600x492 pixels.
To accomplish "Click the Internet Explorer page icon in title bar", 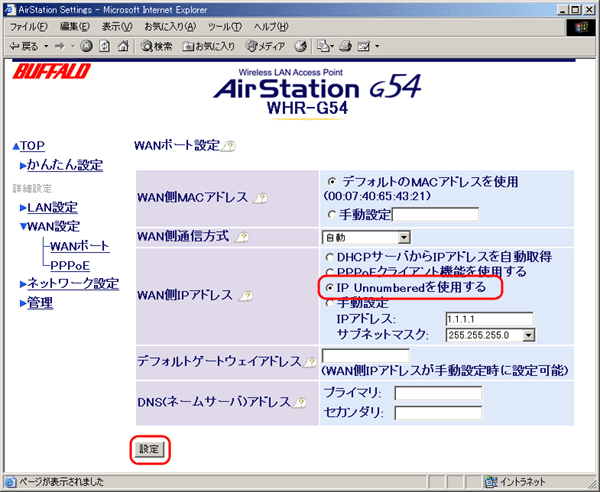I will pyautogui.click(x=11, y=10).
